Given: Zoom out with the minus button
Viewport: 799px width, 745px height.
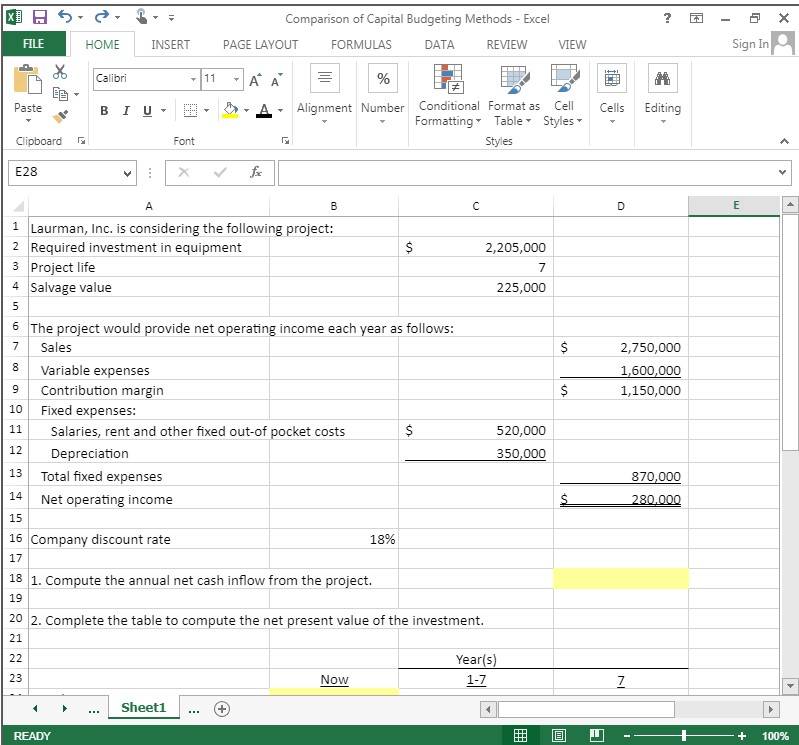Looking at the screenshot, I should 627,736.
